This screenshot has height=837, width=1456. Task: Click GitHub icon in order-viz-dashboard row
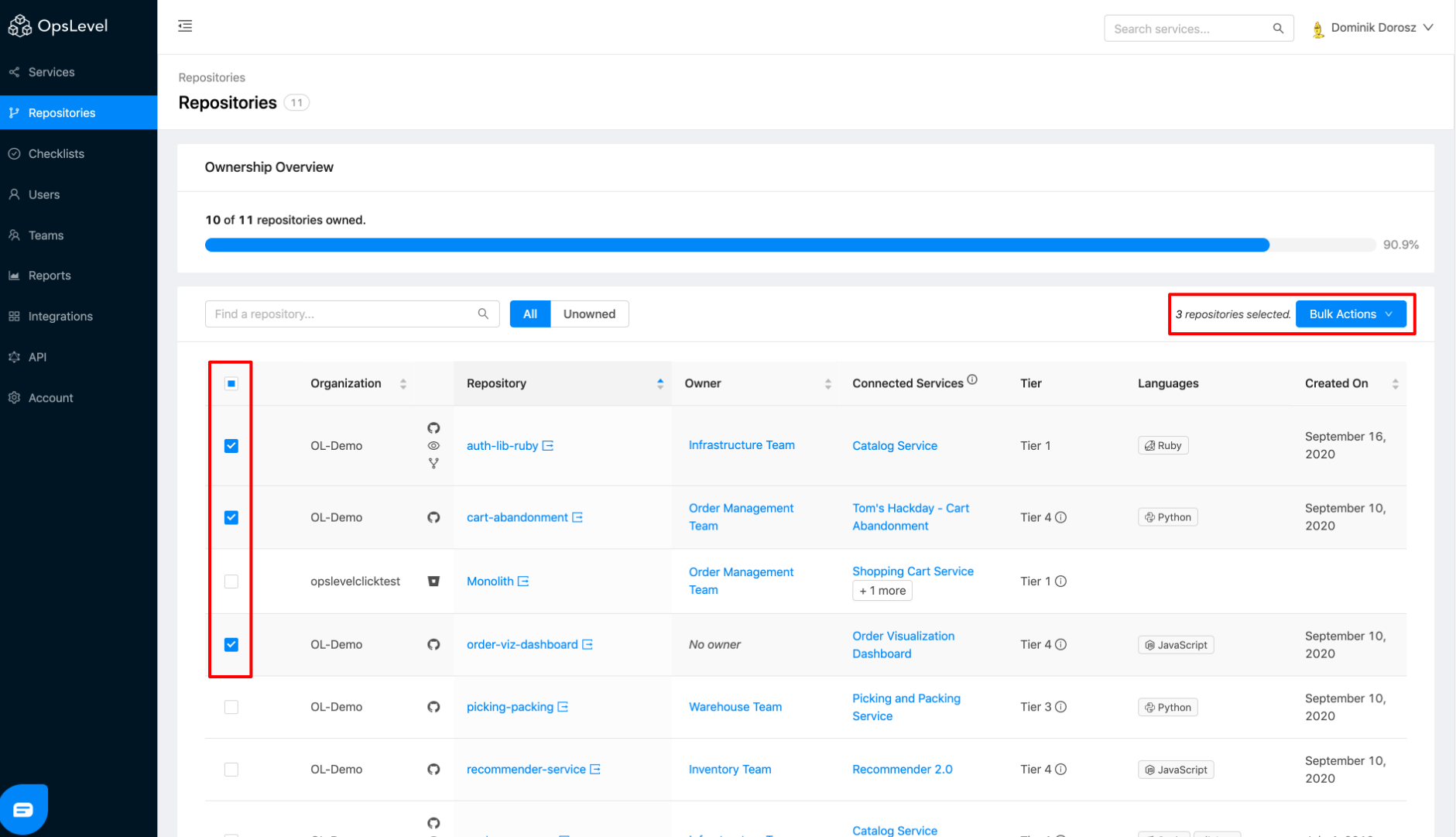(x=433, y=644)
